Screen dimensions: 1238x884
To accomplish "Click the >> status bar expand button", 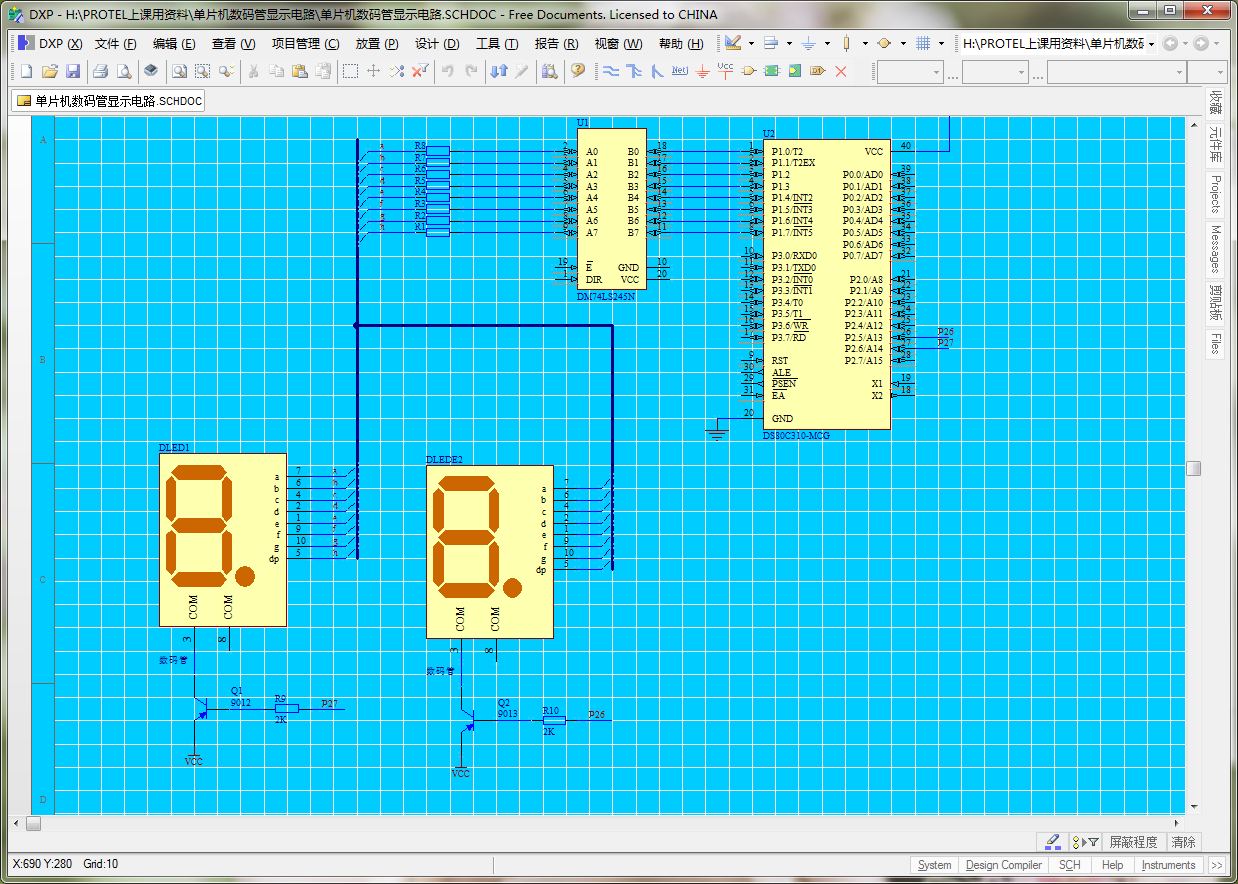I will click(x=1216, y=865).
